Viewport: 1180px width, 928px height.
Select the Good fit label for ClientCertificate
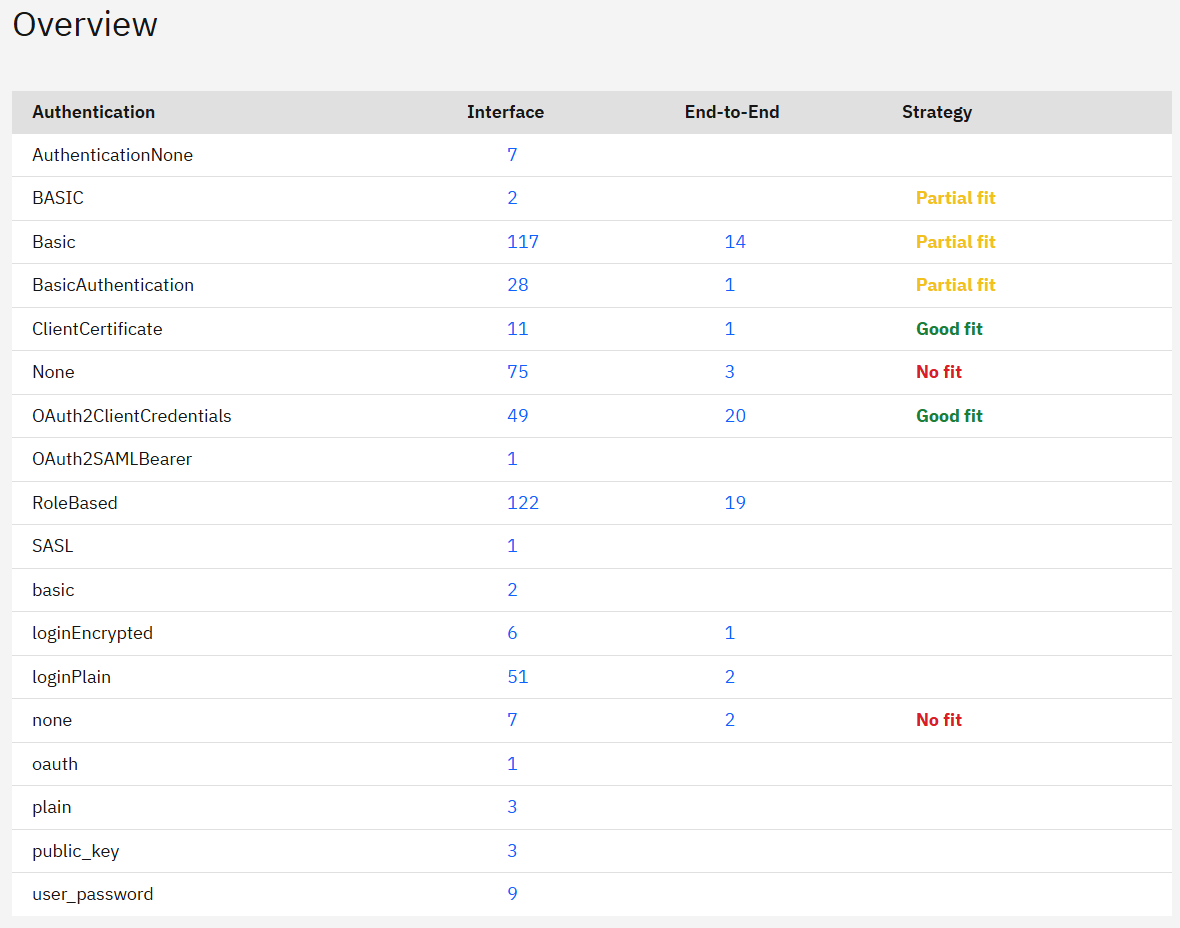[949, 329]
